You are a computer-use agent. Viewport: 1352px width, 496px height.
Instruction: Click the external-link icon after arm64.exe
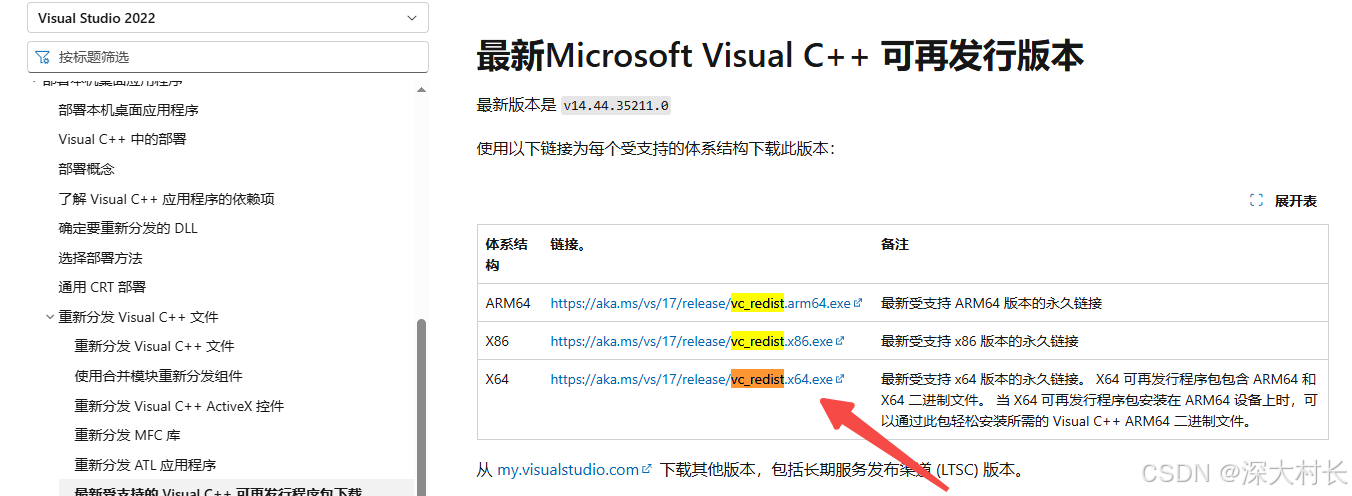857,302
